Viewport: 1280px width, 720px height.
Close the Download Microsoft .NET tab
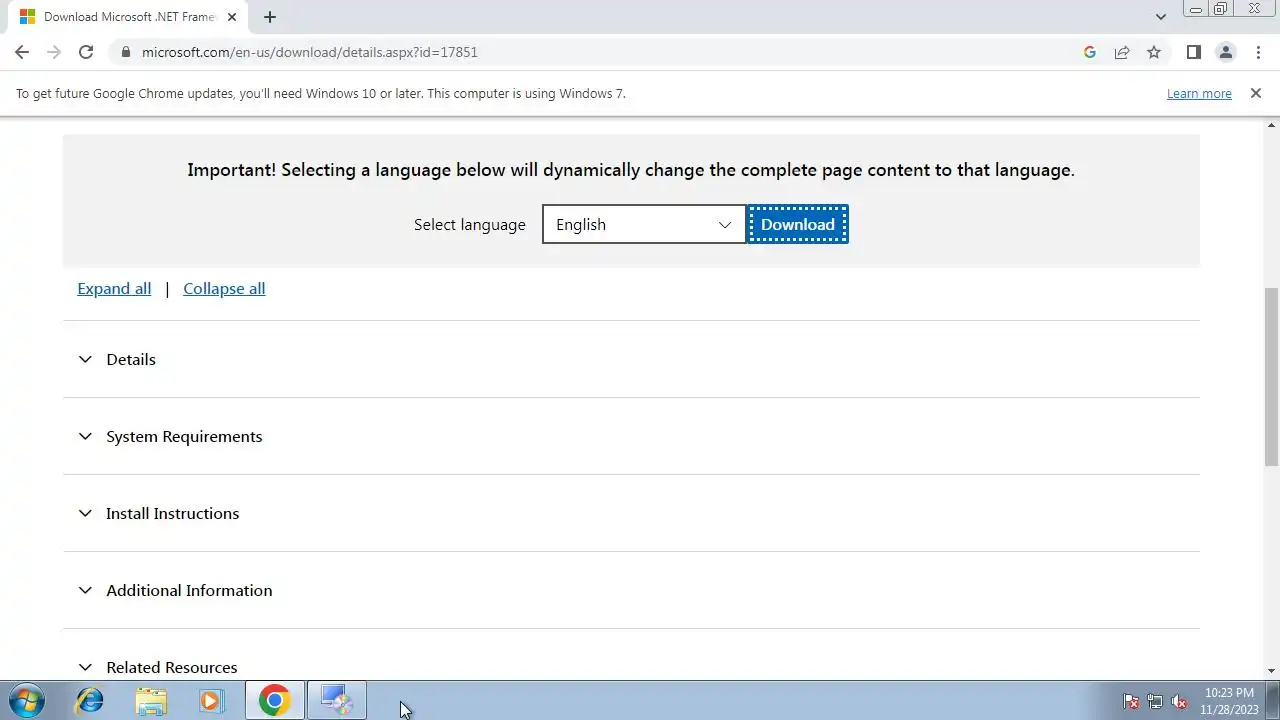point(233,17)
